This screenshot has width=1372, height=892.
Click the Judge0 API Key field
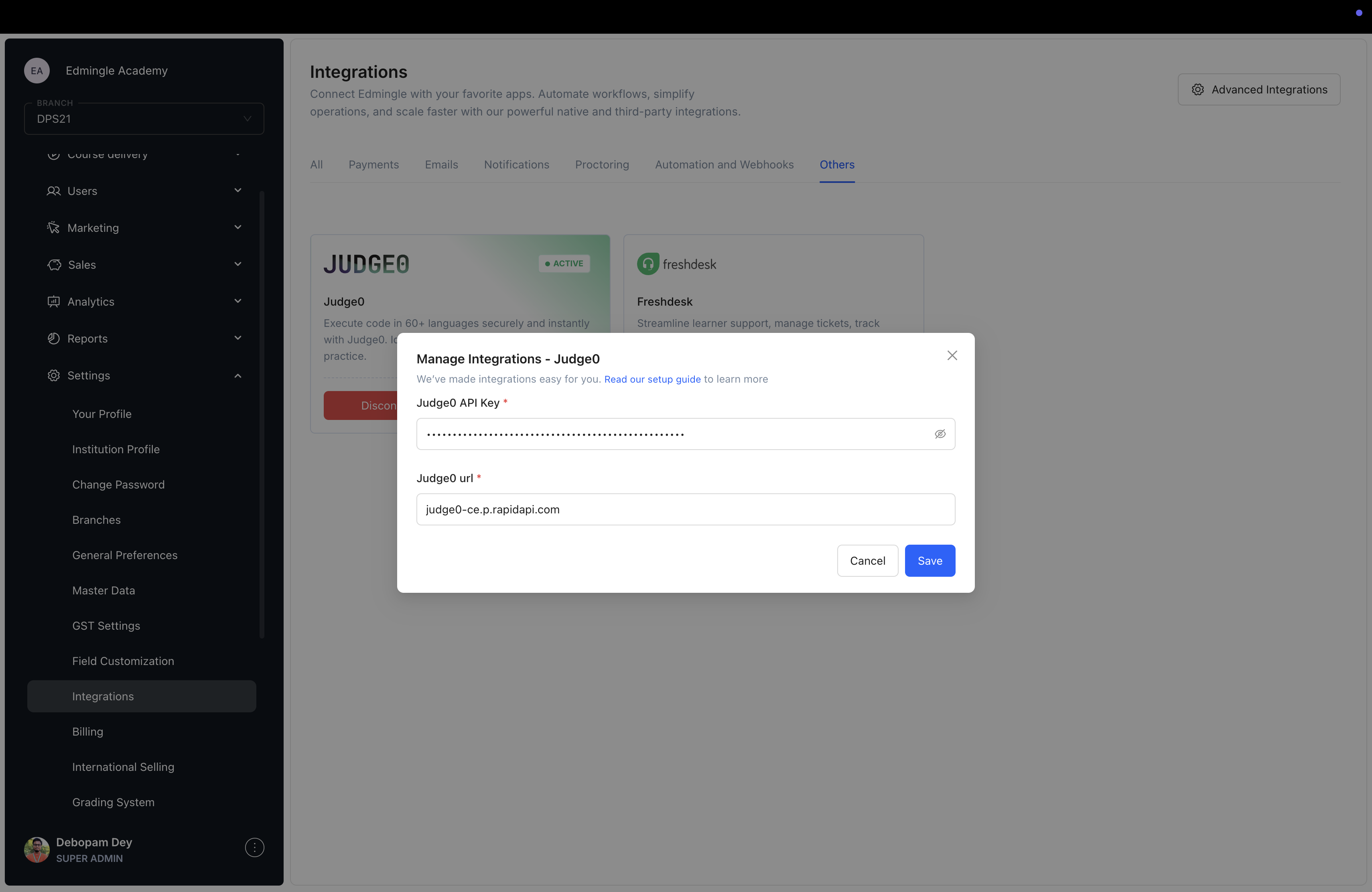pyautogui.click(x=686, y=434)
